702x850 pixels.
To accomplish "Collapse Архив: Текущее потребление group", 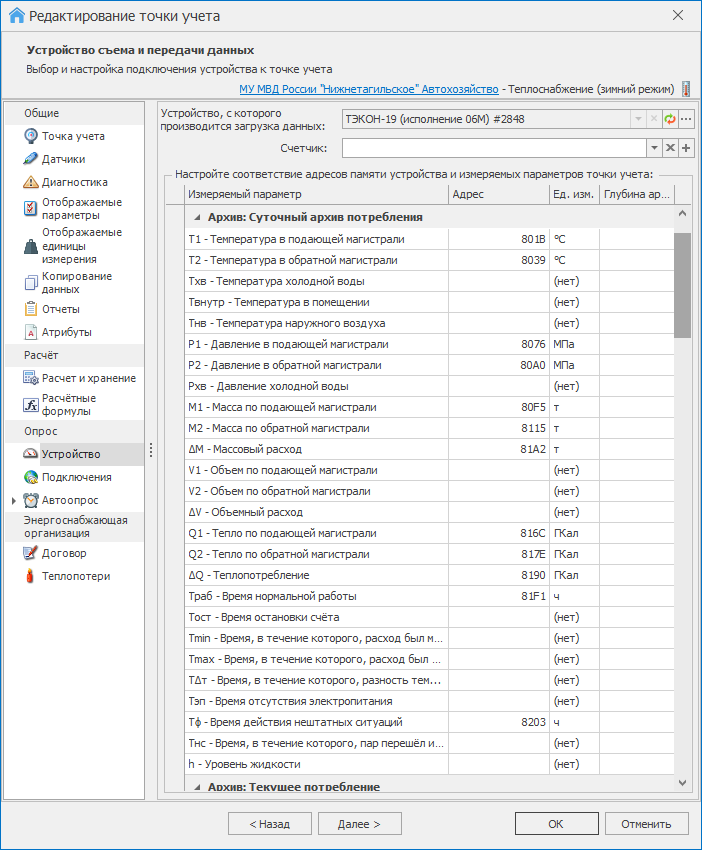I will point(197,787).
